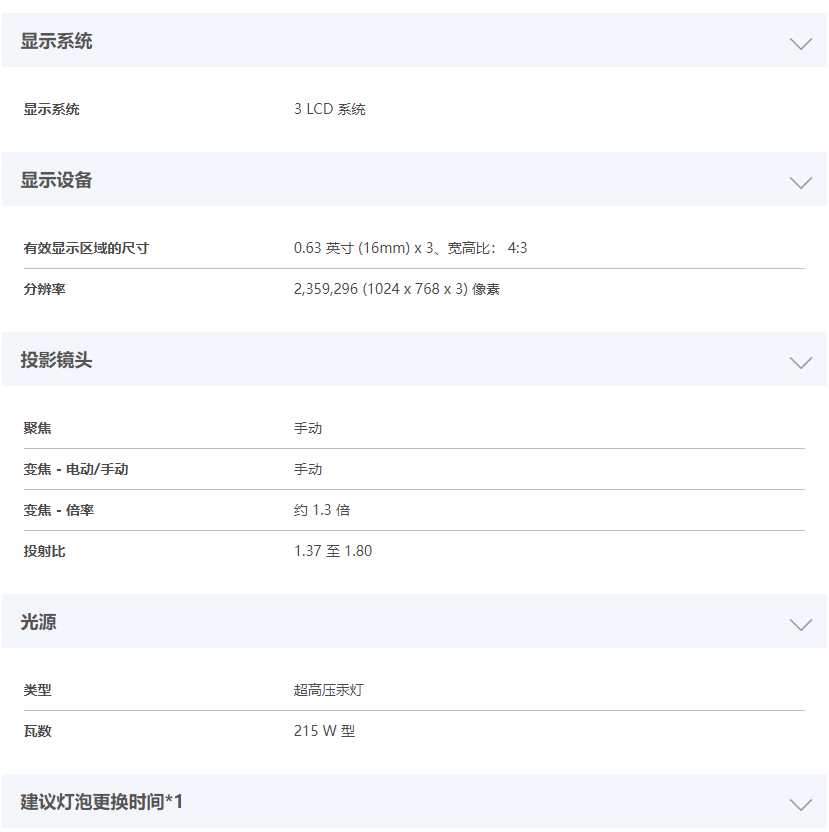Click the 光源 section header title
Image resolution: width=829 pixels, height=832 pixels.
pyautogui.click(x=38, y=621)
